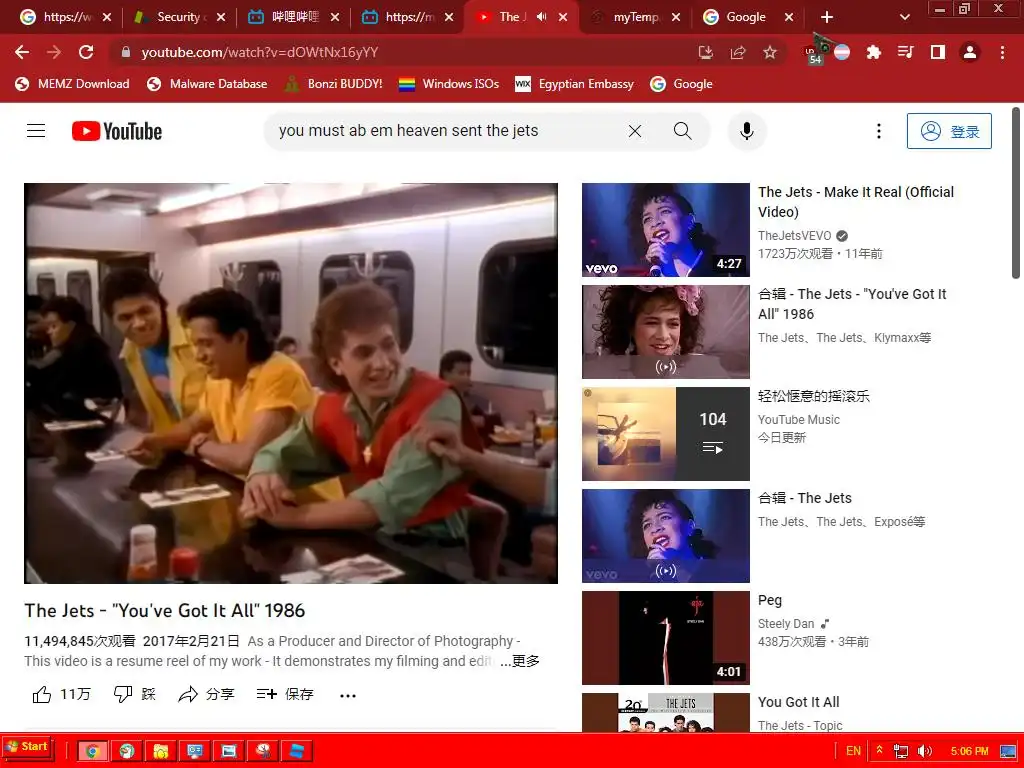Image resolution: width=1024 pixels, height=768 pixels.
Task: Open the tray network icon
Action: click(901, 751)
